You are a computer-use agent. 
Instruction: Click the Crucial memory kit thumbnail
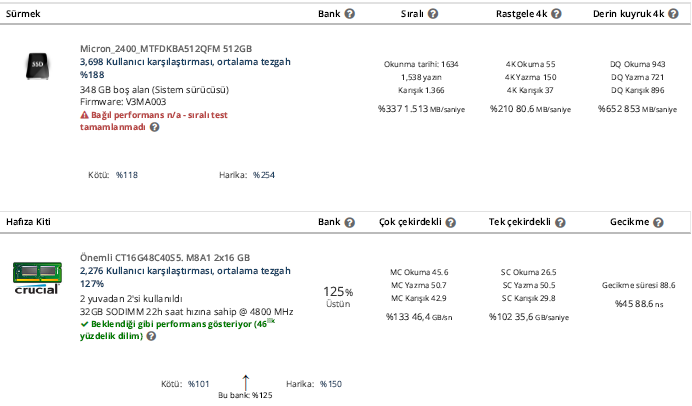click(x=36, y=276)
